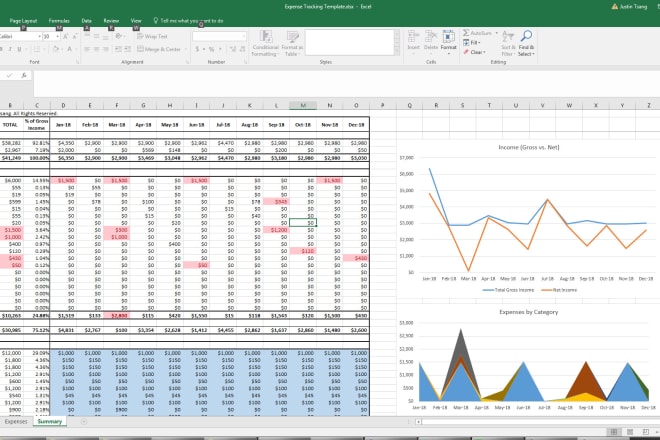Viewport: 660px width, 440px height.
Task: Top-align cell contents
Action: (87, 37)
